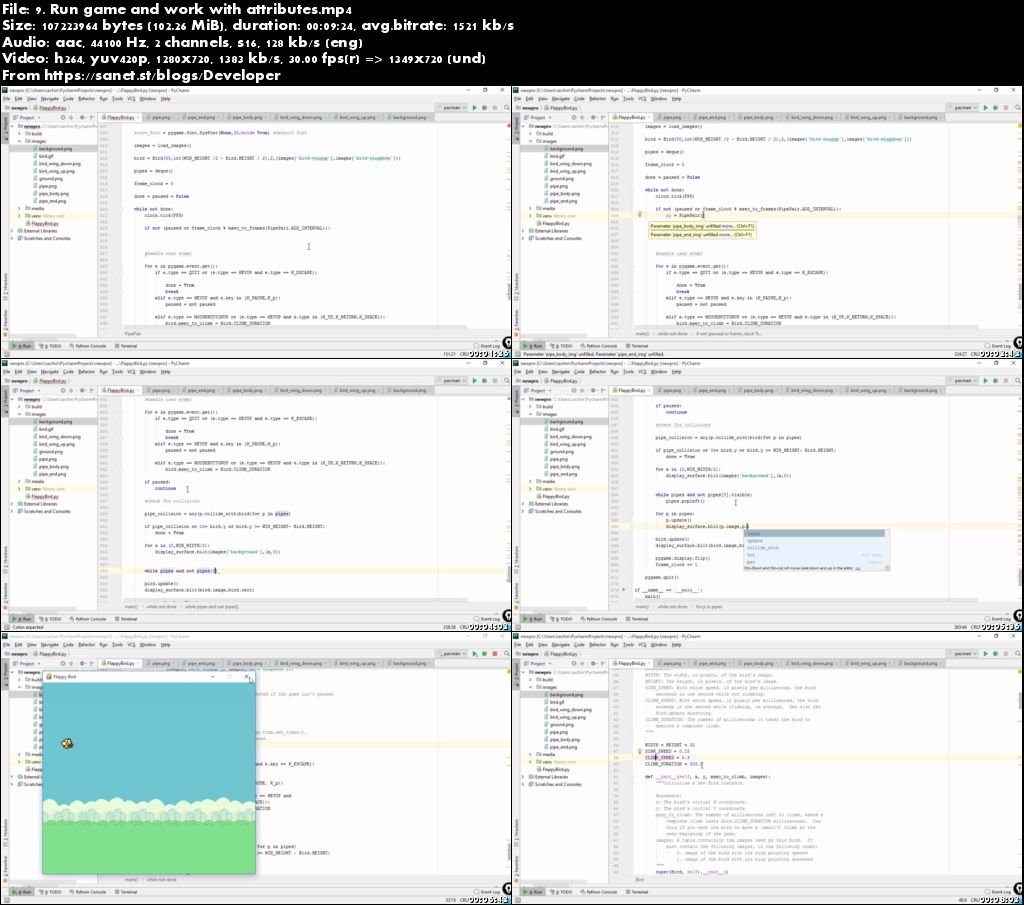Image resolution: width=1024 pixels, height=905 pixels.
Task: Close the Flappy Bird game window
Action: [x=247, y=676]
